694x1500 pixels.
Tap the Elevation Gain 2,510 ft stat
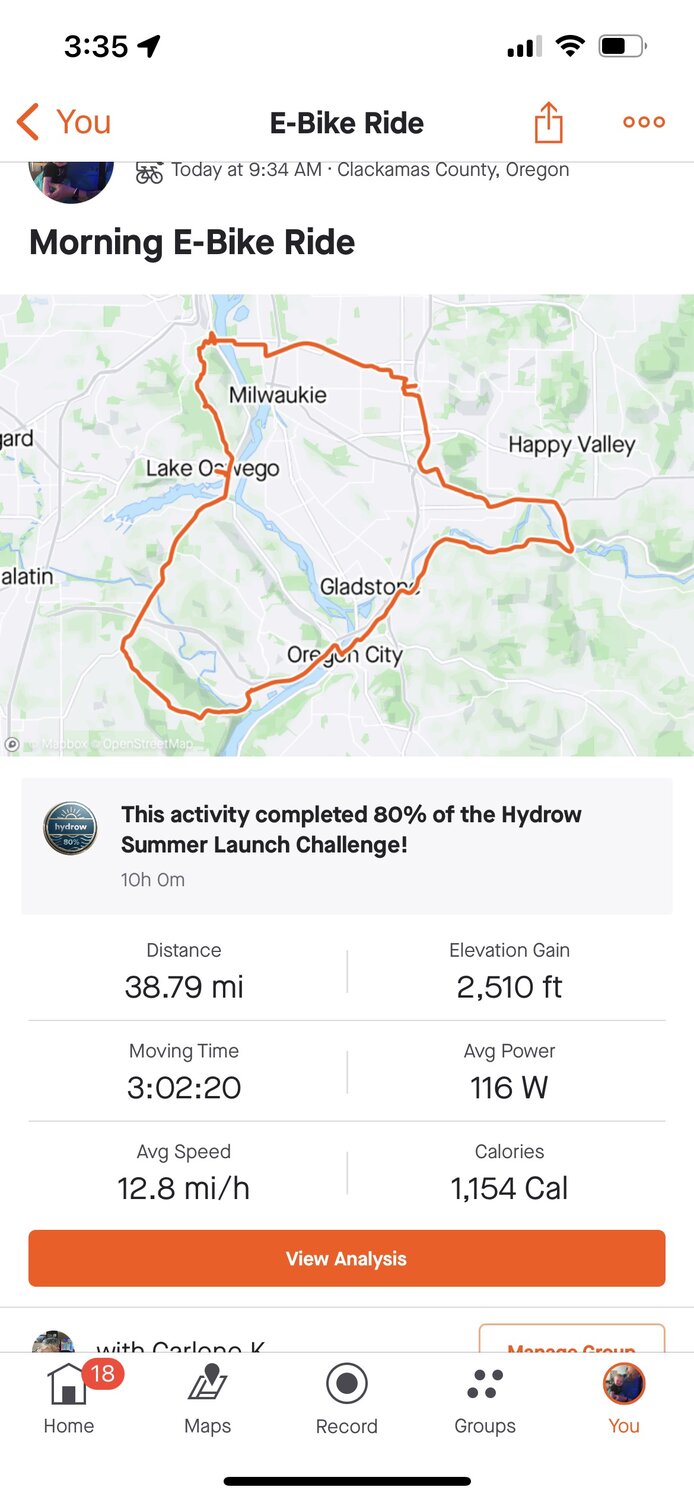509,971
